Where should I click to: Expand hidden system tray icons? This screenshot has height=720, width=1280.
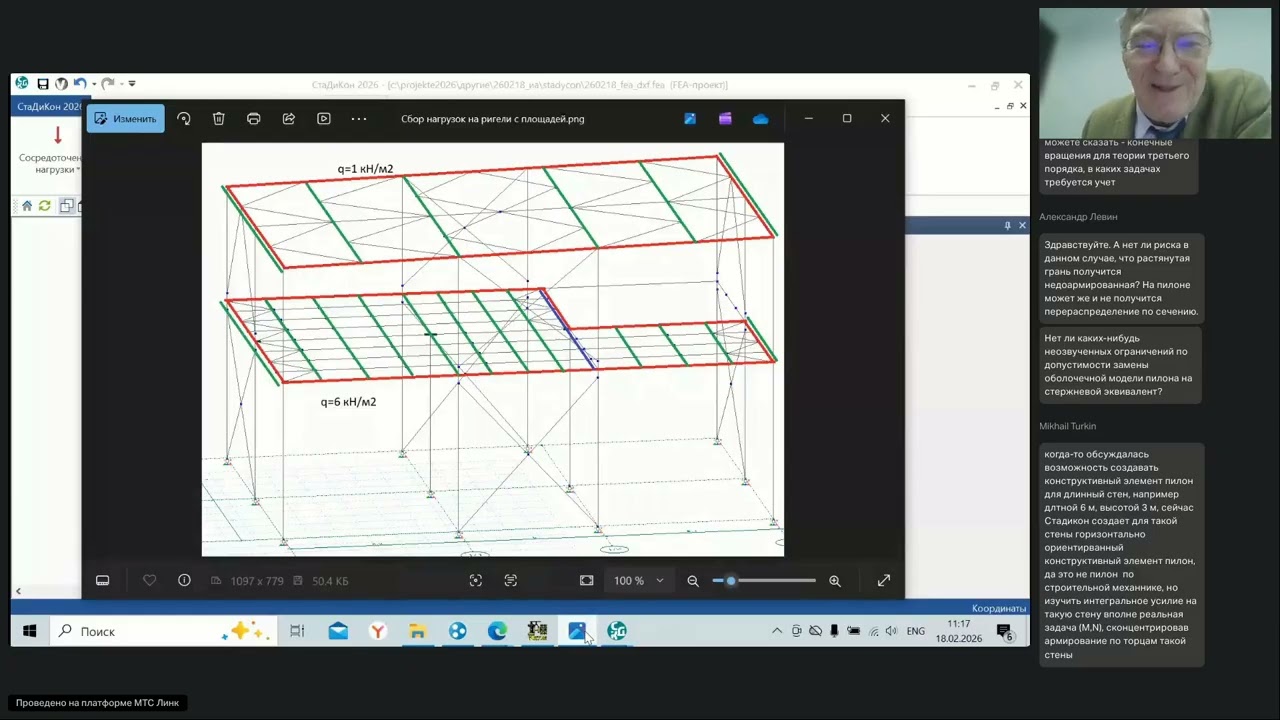click(x=777, y=631)
